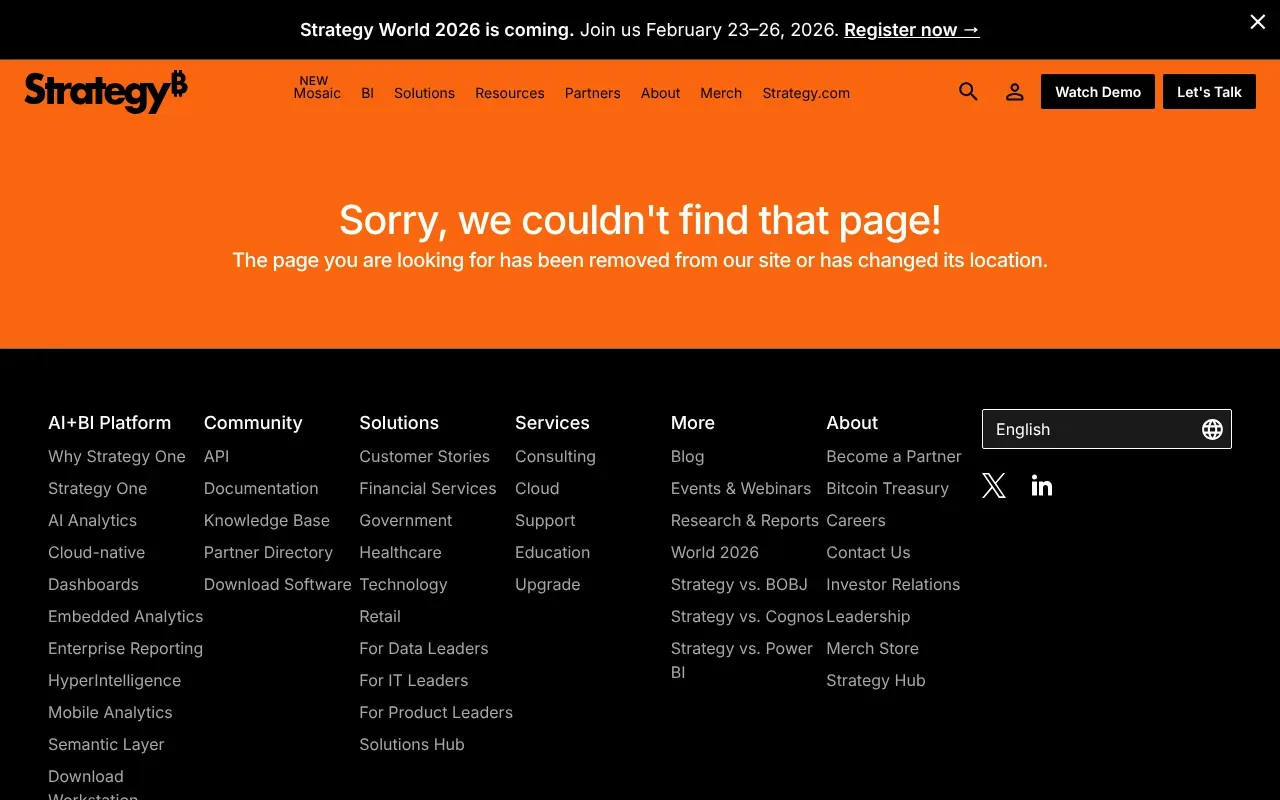The image size is (1280, 800).
Task: Click the user account profile icon
Action: (1014, 92)
